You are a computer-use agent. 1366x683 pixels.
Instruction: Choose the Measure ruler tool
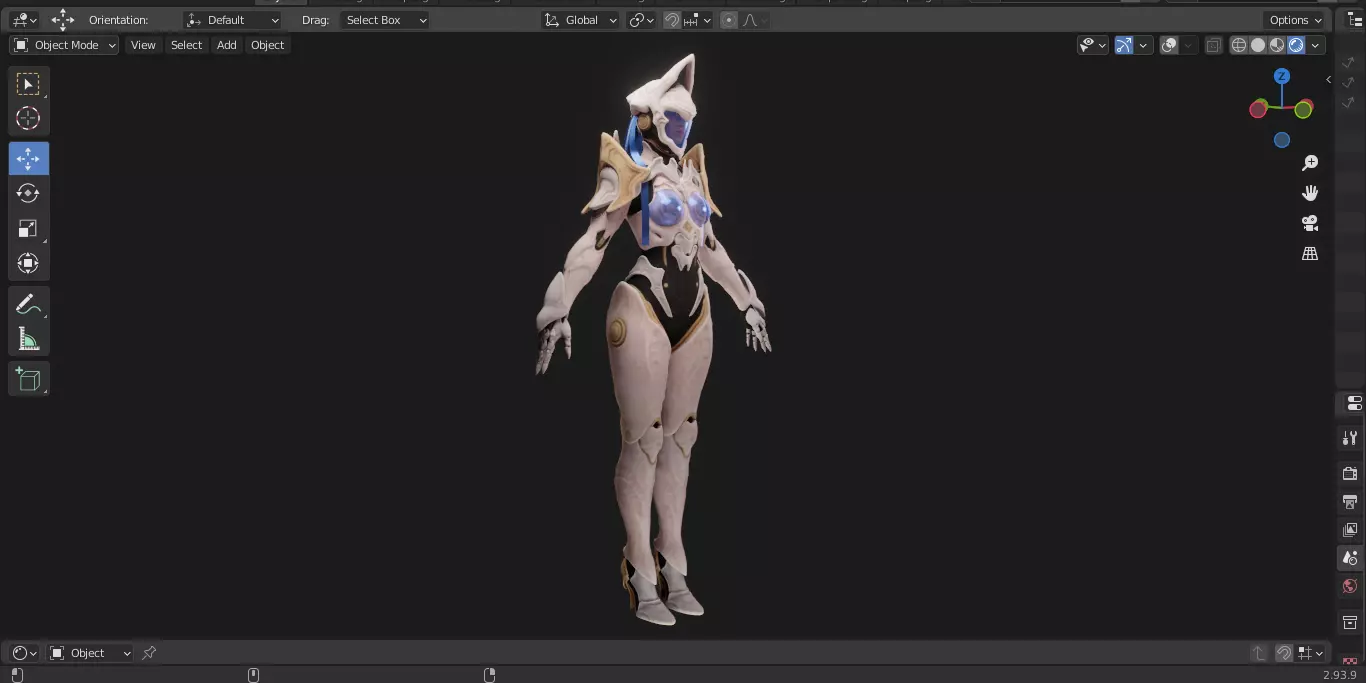pyautogui.click(x=28, y=339)
